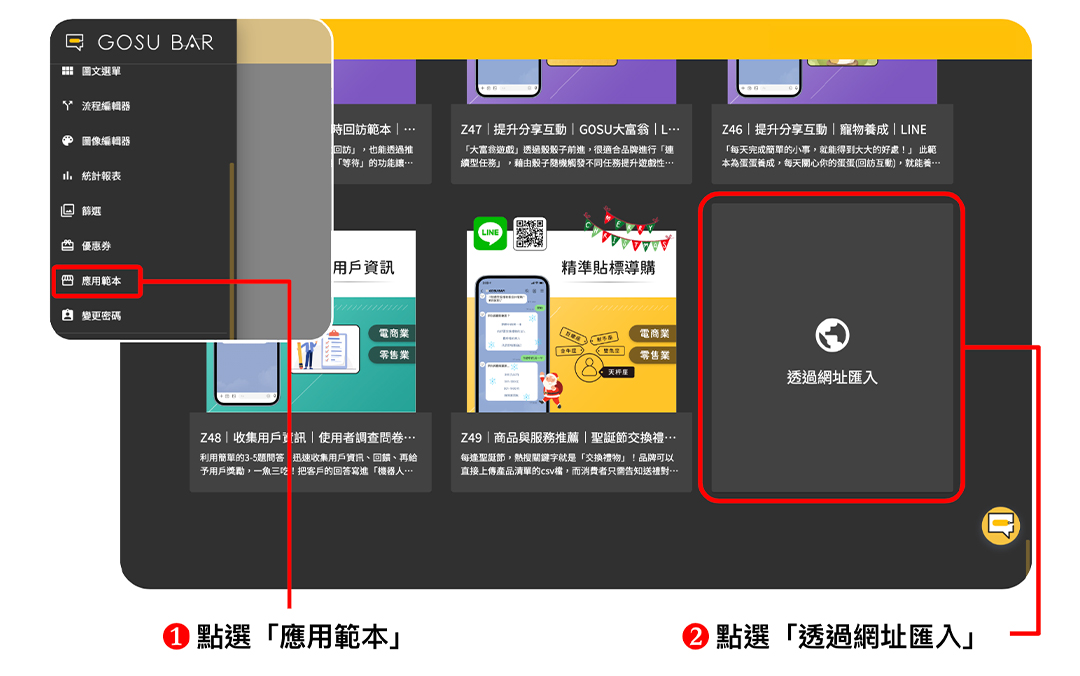Image resolution: width=1080 pixels, height=676 pixels.
Task: Open the Z48 使用者調查問卷 template title
Action: [x=308, y=438]
